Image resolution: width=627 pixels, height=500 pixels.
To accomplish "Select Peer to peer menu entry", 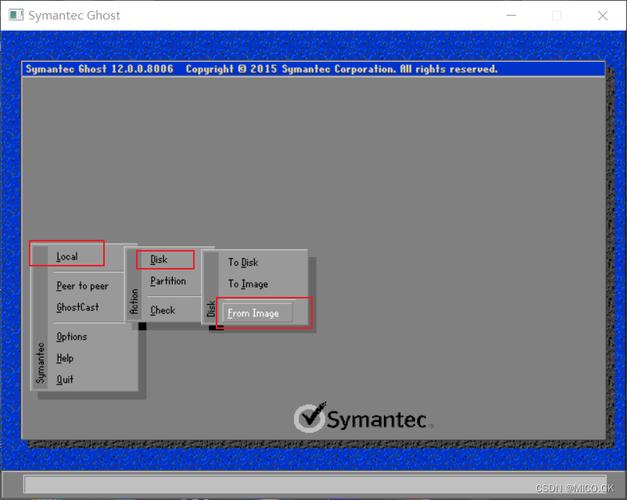I will pos(82,286).
